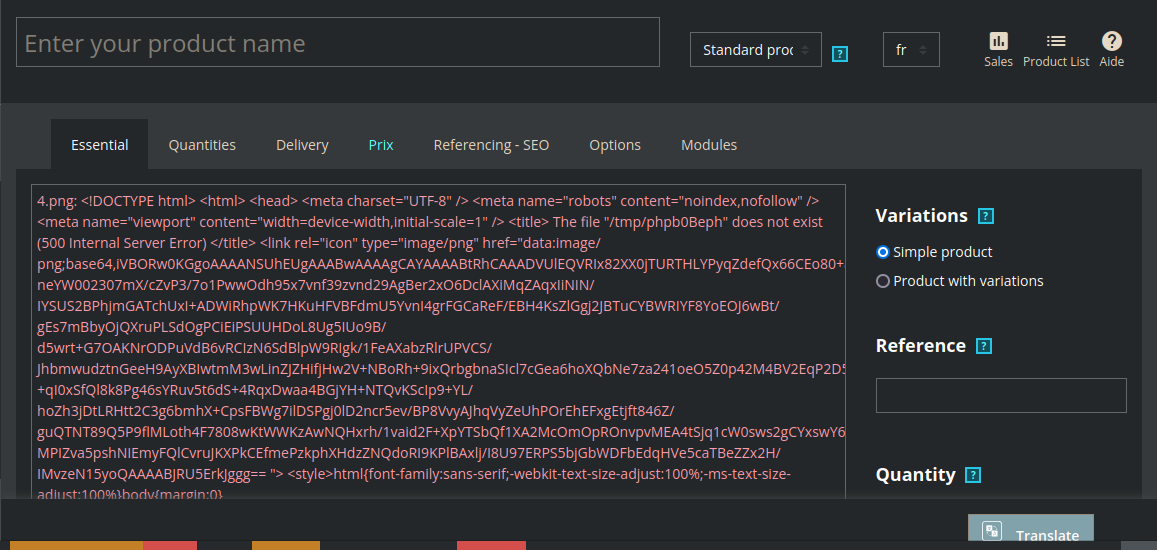Click the Variations help icon
The image size is (1157, 550).
coord(986,216)
